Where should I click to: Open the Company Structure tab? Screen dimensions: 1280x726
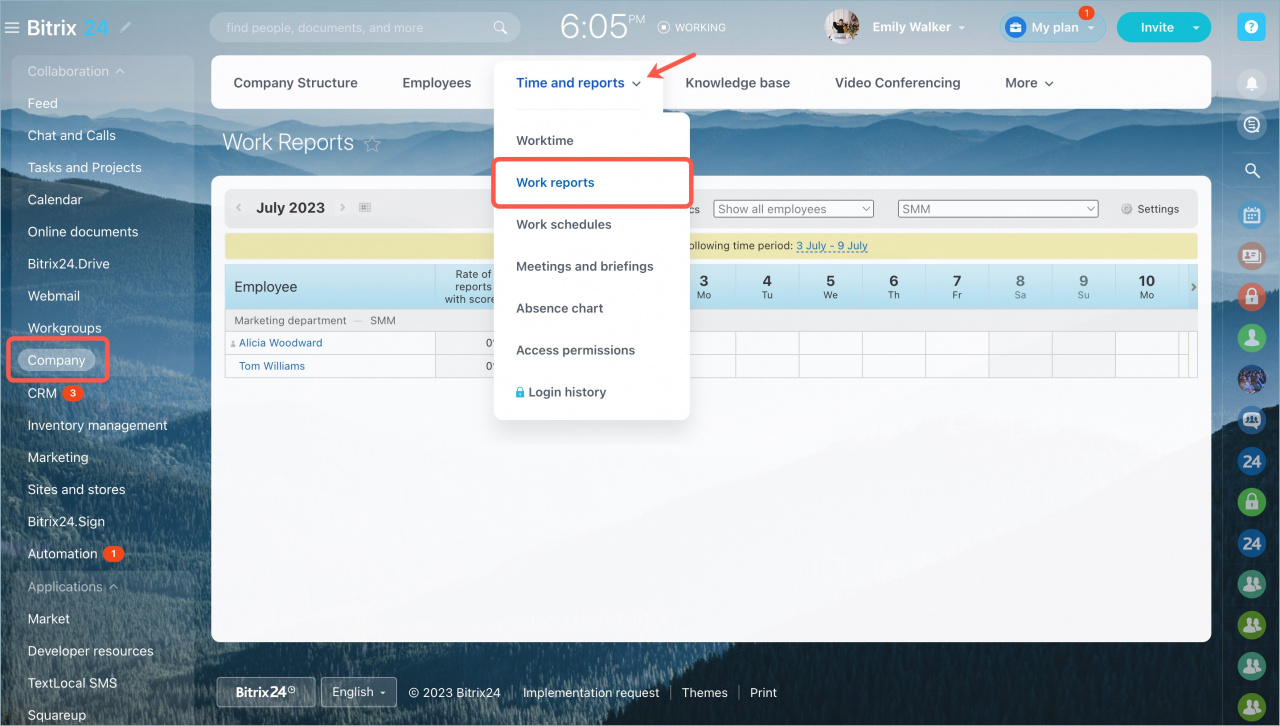295,83
